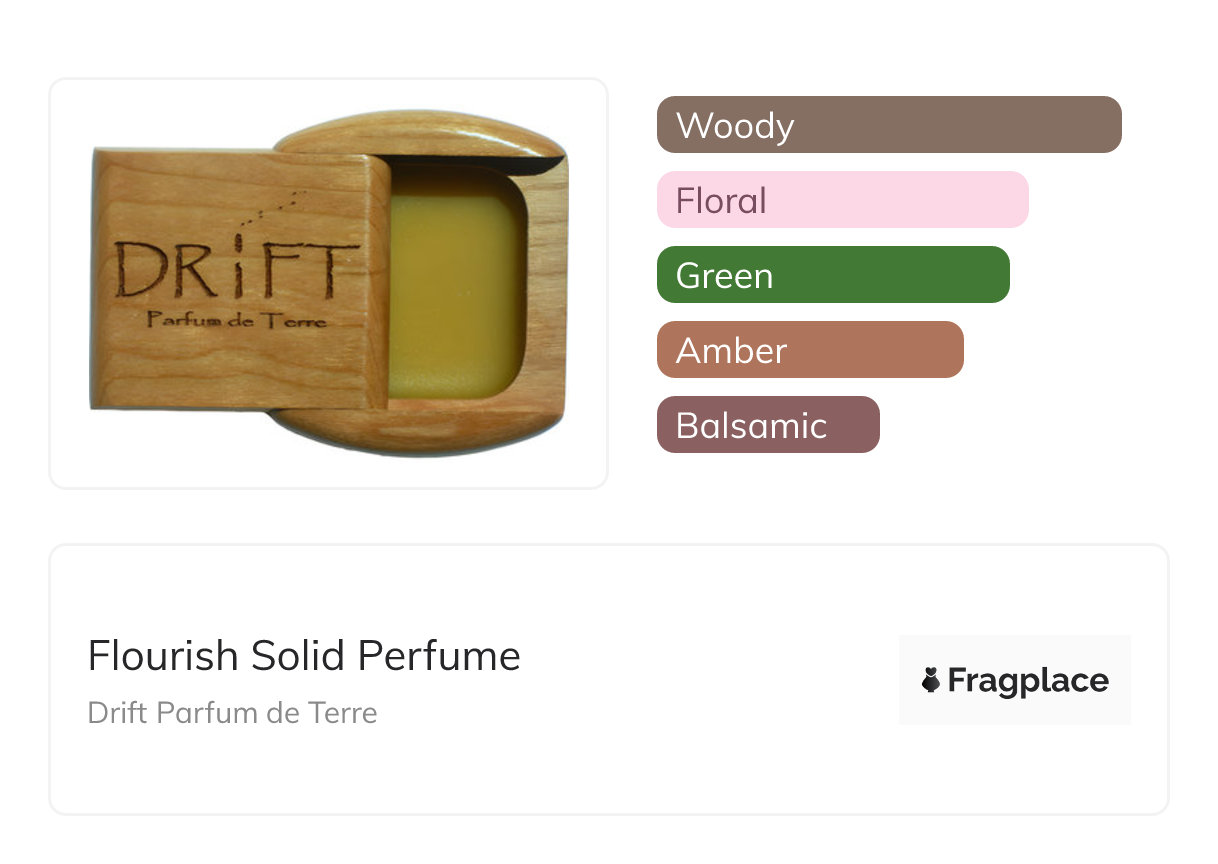Click the engraved DRIFT logo on the lid
This screenshot has height=864, width=1218.
tap(236, 268)
